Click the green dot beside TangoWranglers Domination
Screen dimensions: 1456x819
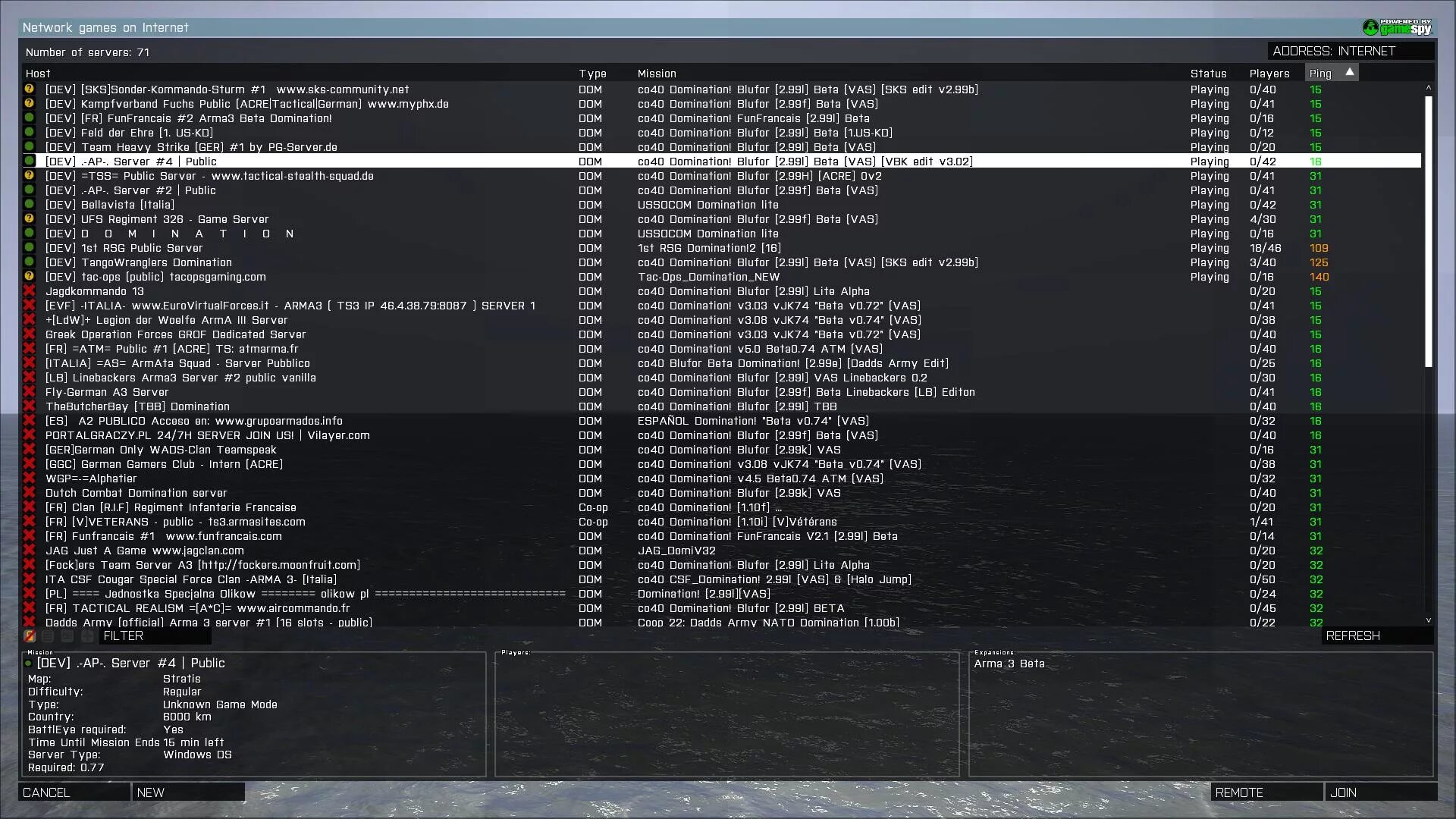[x=30, y=262]
